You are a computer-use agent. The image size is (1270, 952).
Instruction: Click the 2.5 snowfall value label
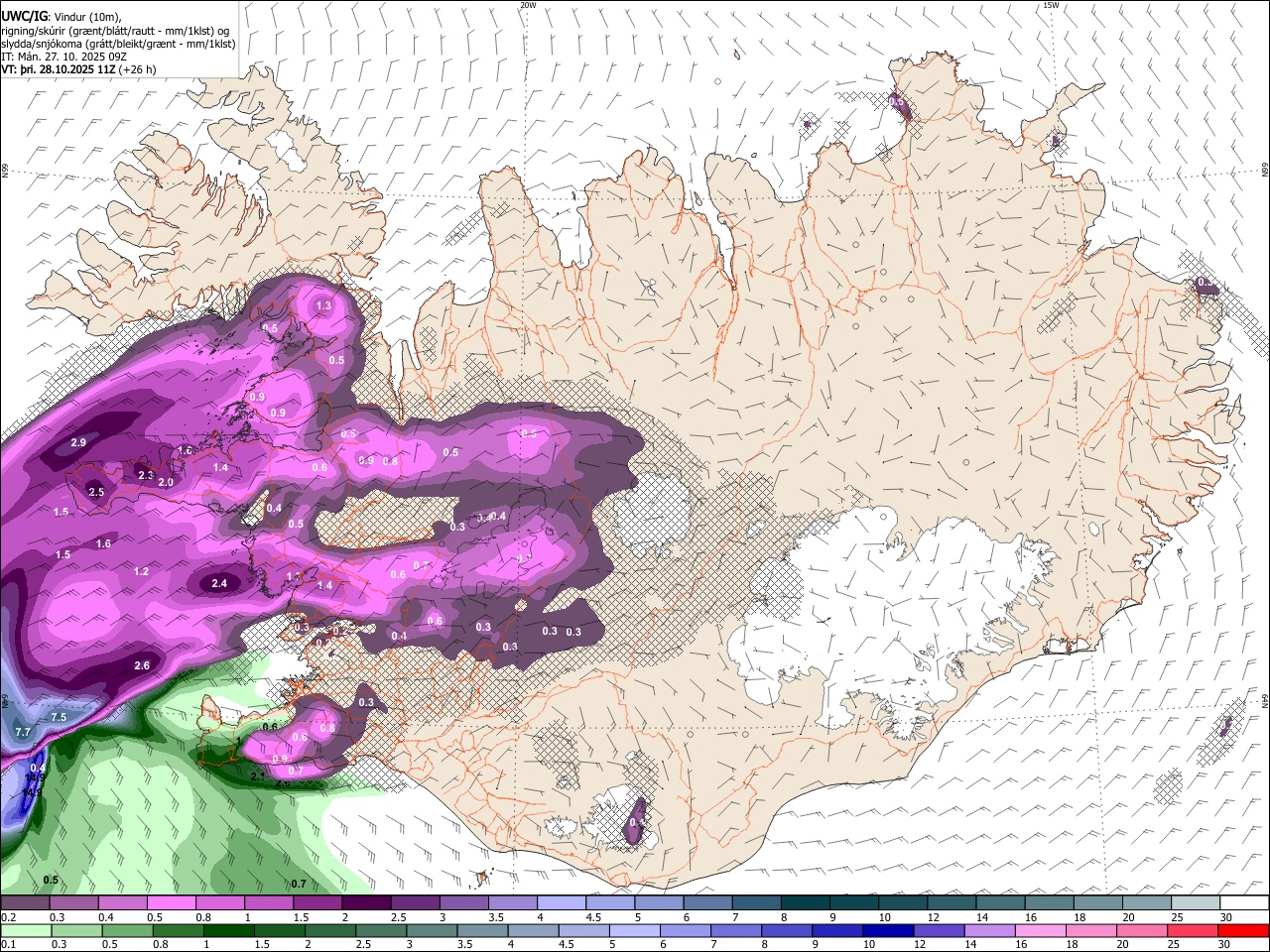(x=96, y=492)
